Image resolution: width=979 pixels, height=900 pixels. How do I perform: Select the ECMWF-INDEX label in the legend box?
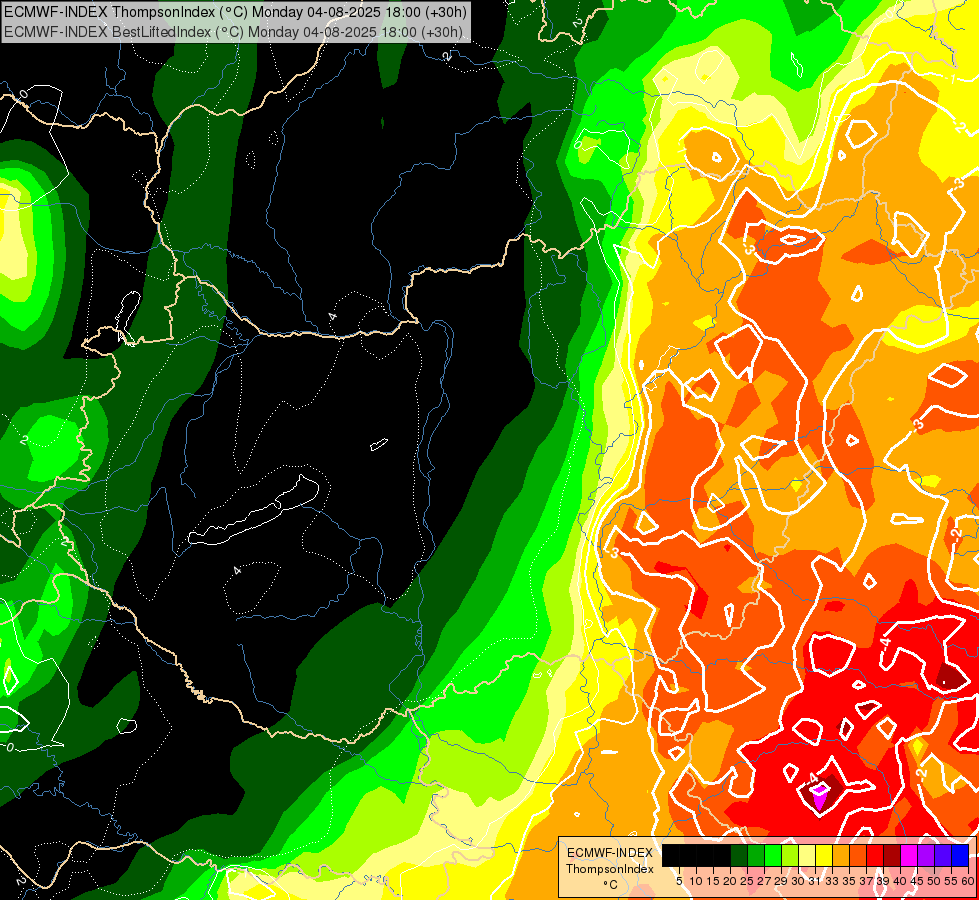tap(609, 853)
